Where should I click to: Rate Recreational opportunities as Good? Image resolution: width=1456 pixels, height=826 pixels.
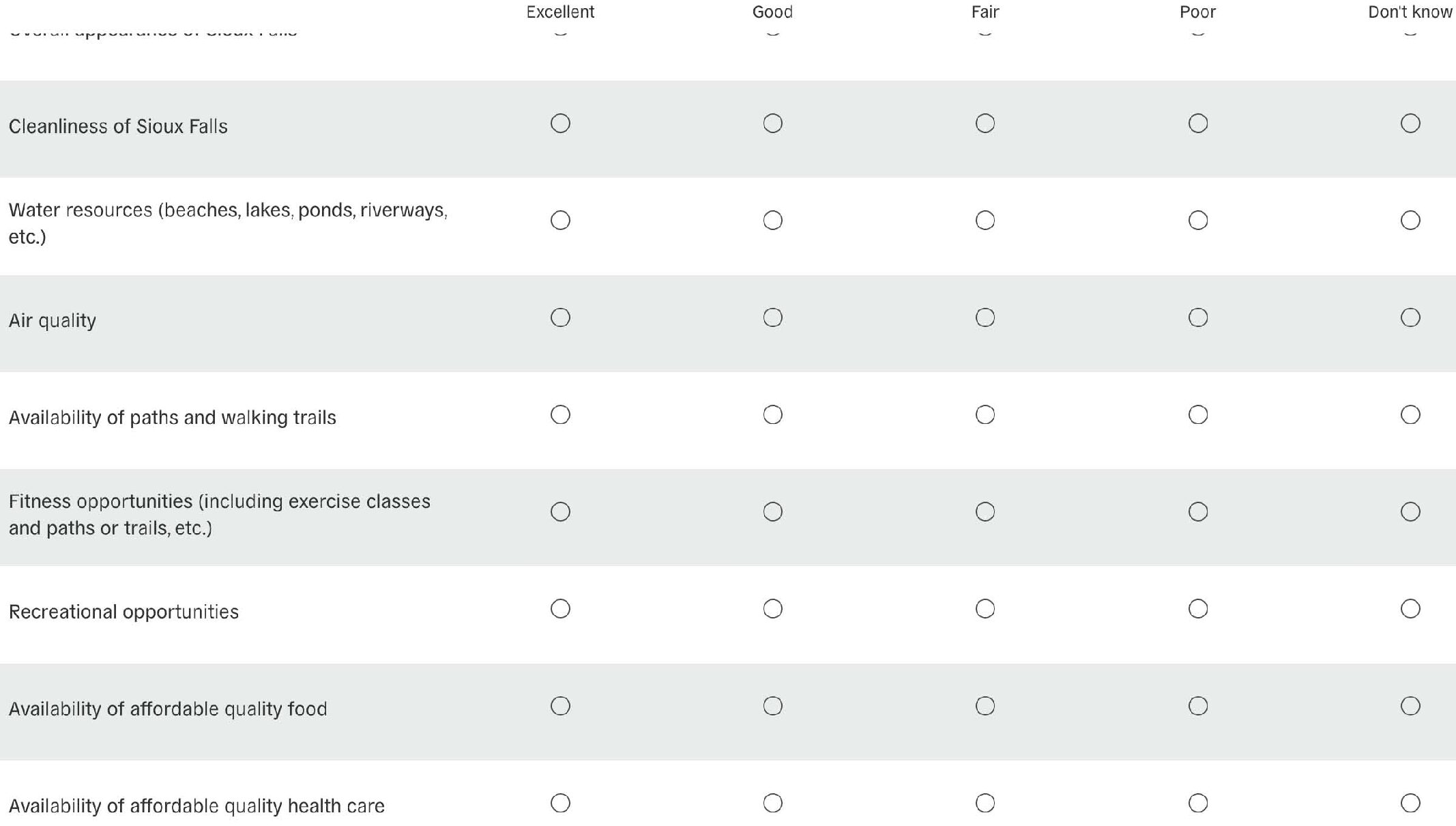click(x=772, y=609)
